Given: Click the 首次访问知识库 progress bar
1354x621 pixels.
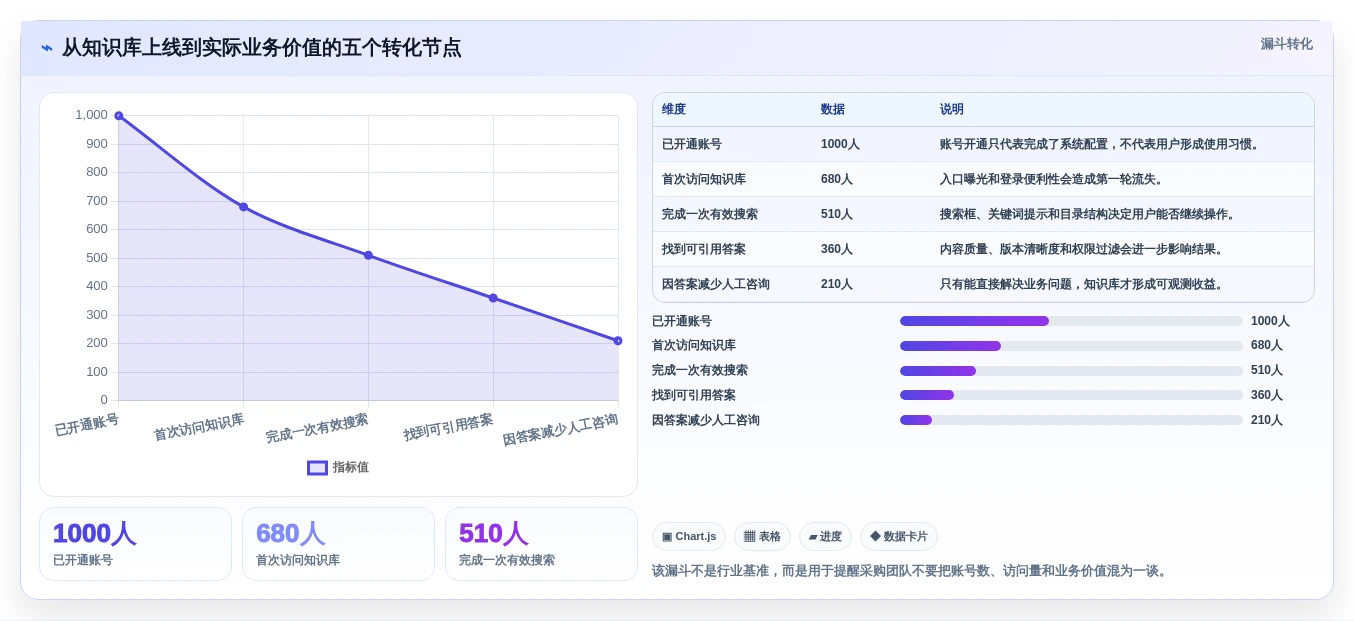Looking at the screenshot, I should coord(1071,346).
